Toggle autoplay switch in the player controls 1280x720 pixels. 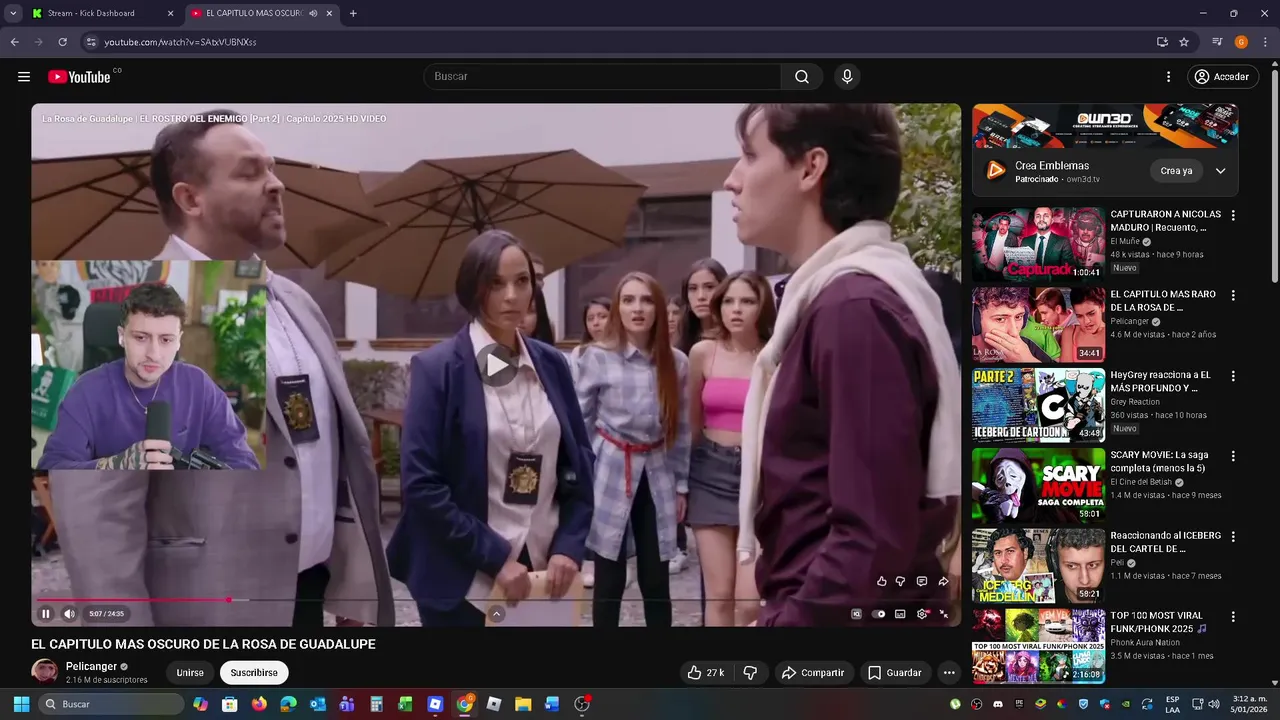[878, 614]
